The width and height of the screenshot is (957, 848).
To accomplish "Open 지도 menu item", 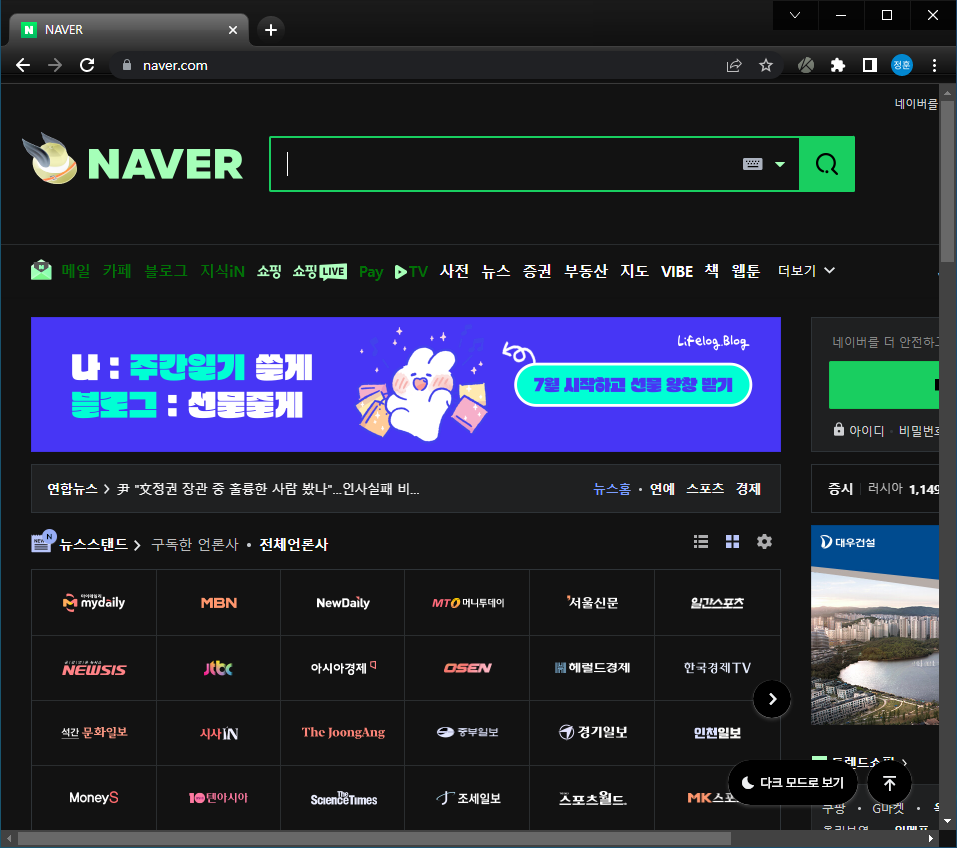I will pyautogui.click(x=634, y=270).
